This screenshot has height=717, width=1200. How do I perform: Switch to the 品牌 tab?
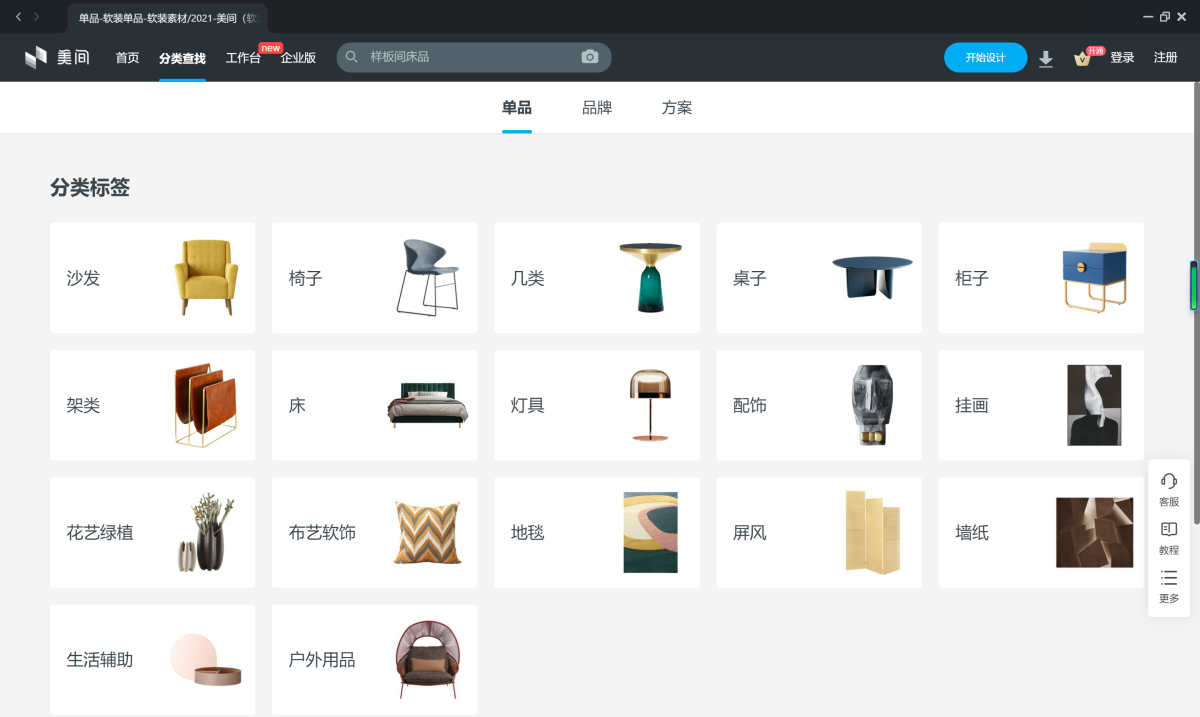pyautogui.click(x=597, y=108)
